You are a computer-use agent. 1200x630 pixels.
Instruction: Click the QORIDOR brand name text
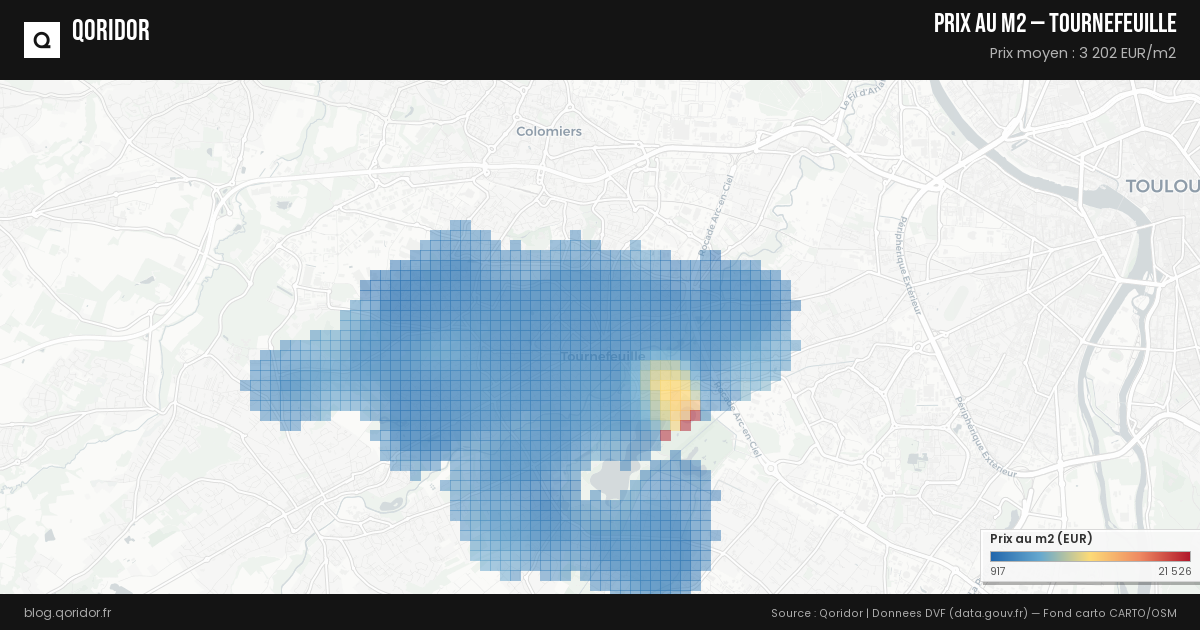point(111,31)
